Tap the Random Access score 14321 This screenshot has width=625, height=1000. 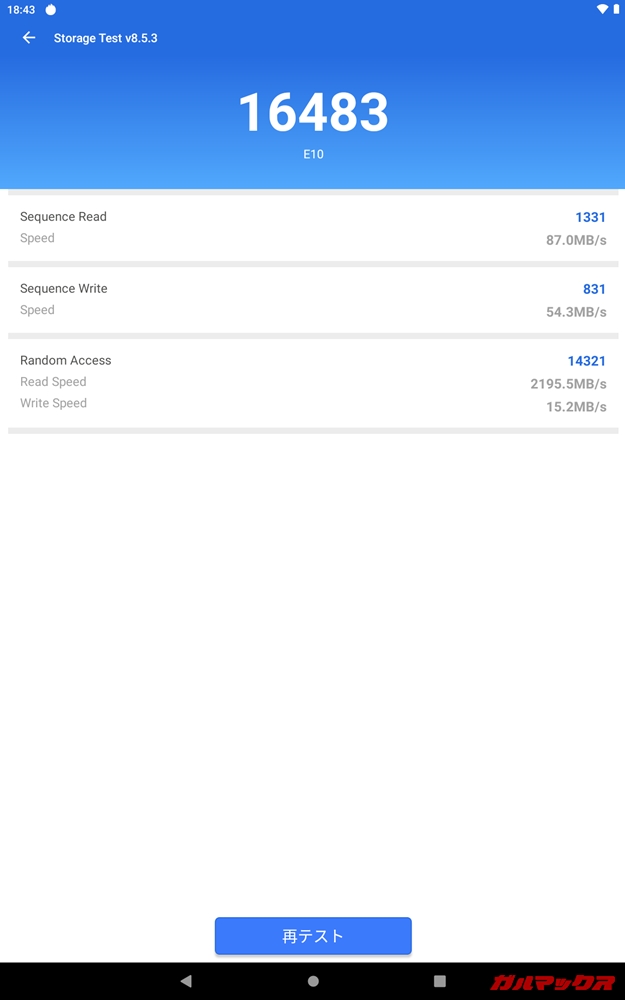[586, 361]
